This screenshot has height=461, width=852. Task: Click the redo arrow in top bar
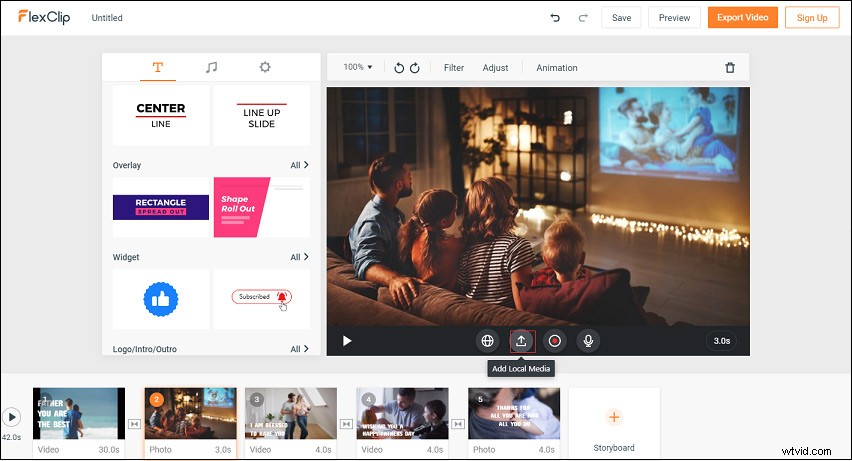583,18
